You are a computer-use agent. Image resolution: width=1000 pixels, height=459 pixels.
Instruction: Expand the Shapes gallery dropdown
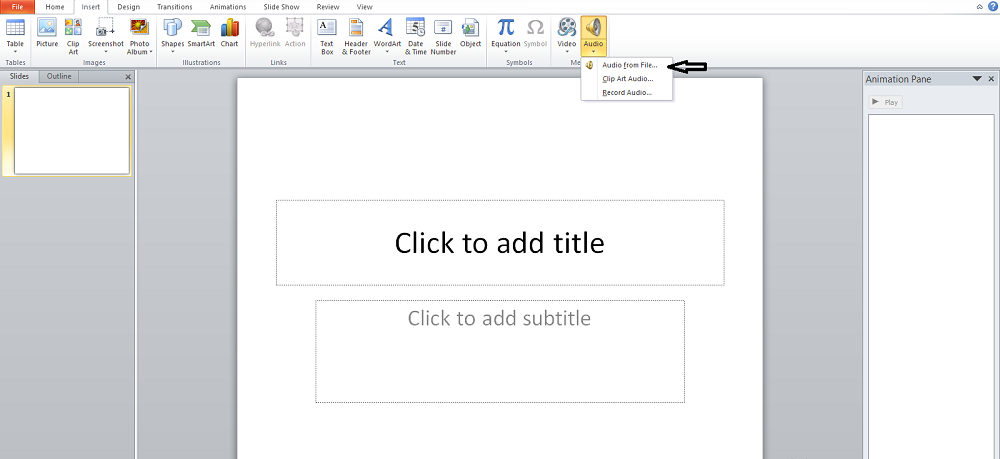tap(172, 52)
